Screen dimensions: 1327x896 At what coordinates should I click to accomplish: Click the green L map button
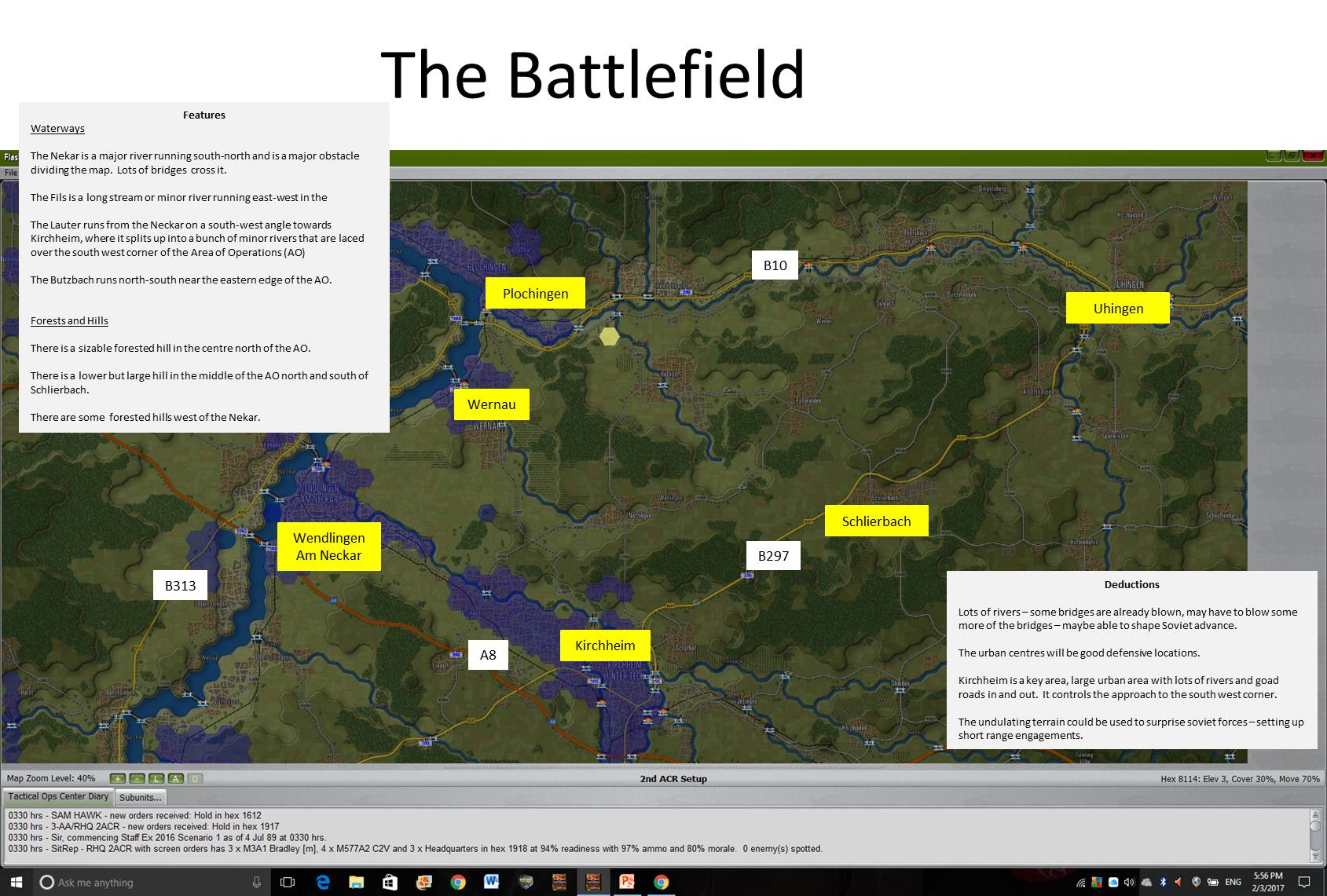[x=156, y=779]
